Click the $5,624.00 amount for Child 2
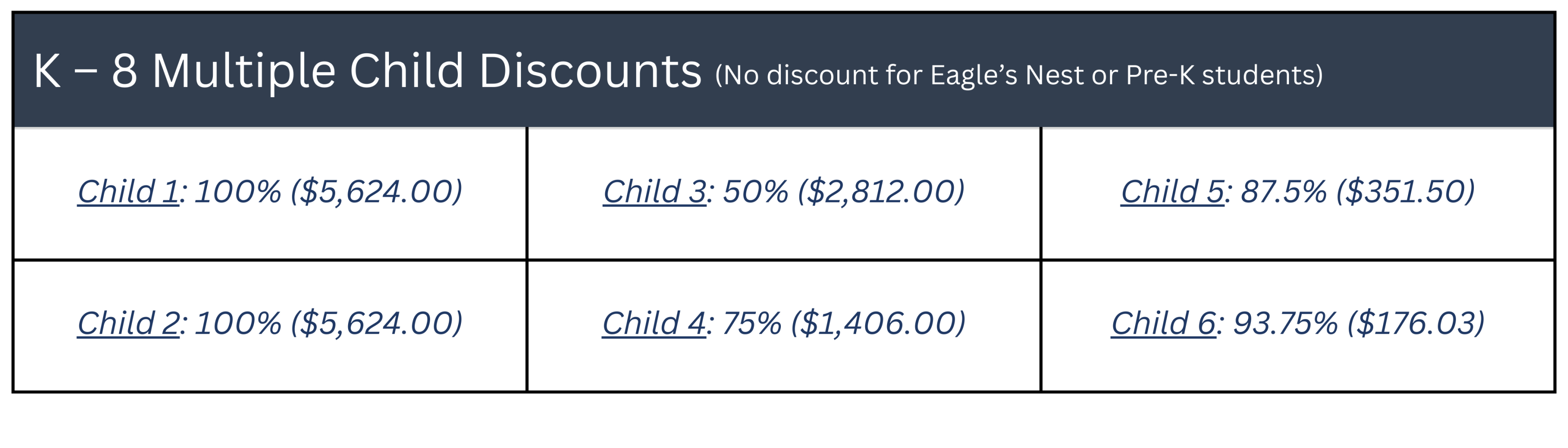1568x448 pixels. (376, 323)
